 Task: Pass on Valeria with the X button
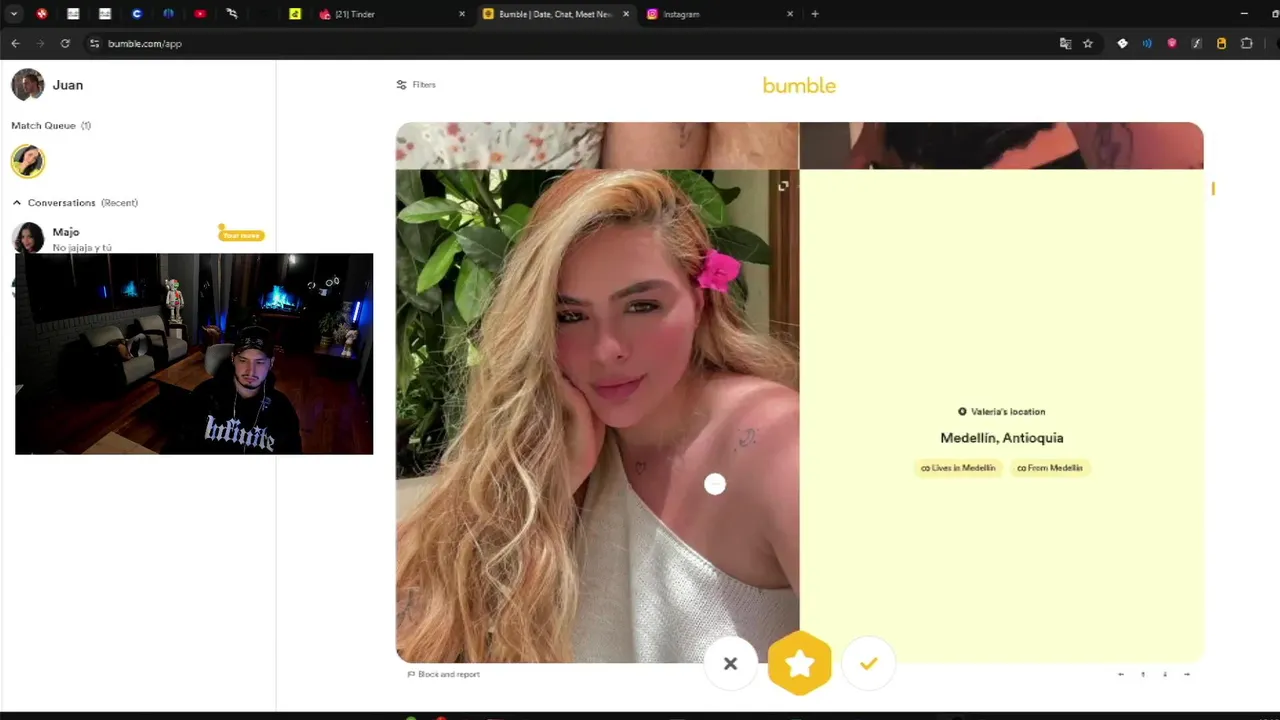[x=730, y=663]
